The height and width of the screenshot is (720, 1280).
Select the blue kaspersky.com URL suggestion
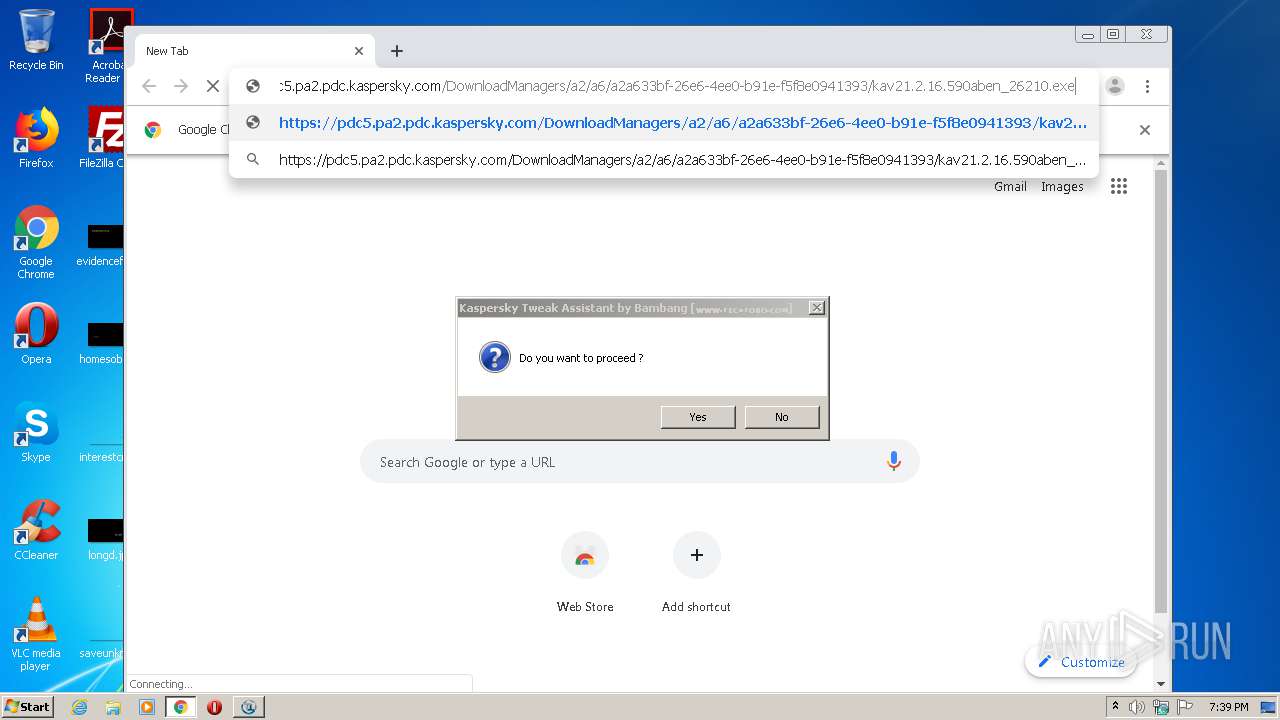click(664, 123)
